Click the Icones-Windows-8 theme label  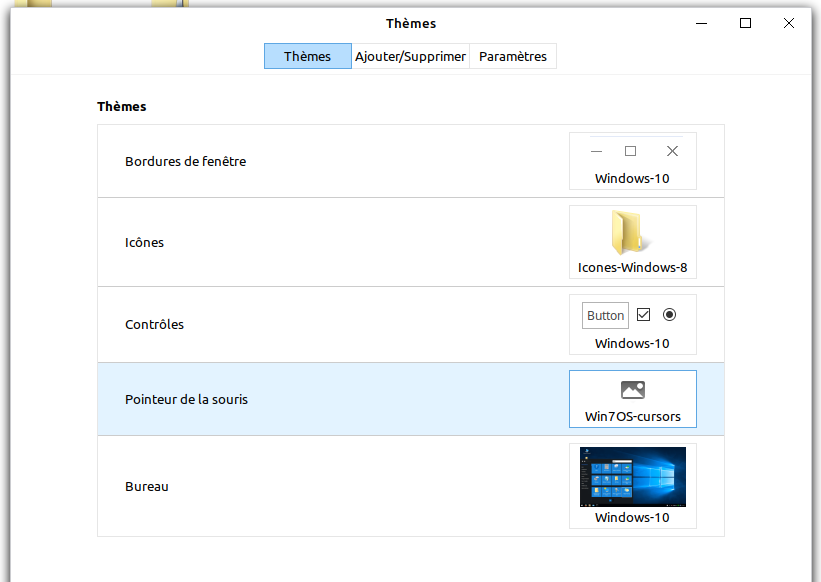coord(632,268)
